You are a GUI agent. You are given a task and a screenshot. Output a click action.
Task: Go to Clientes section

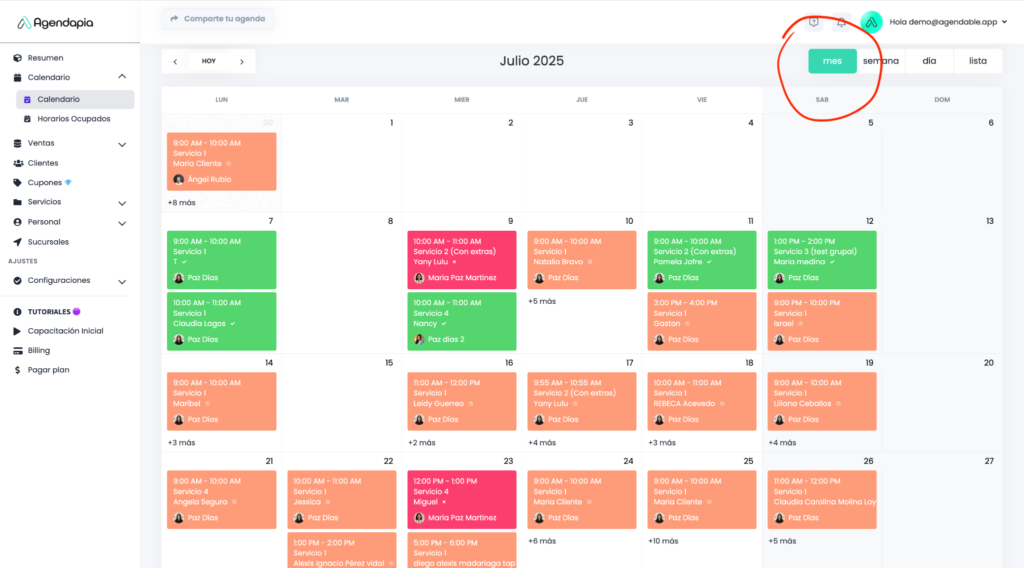tap(43, 163)
